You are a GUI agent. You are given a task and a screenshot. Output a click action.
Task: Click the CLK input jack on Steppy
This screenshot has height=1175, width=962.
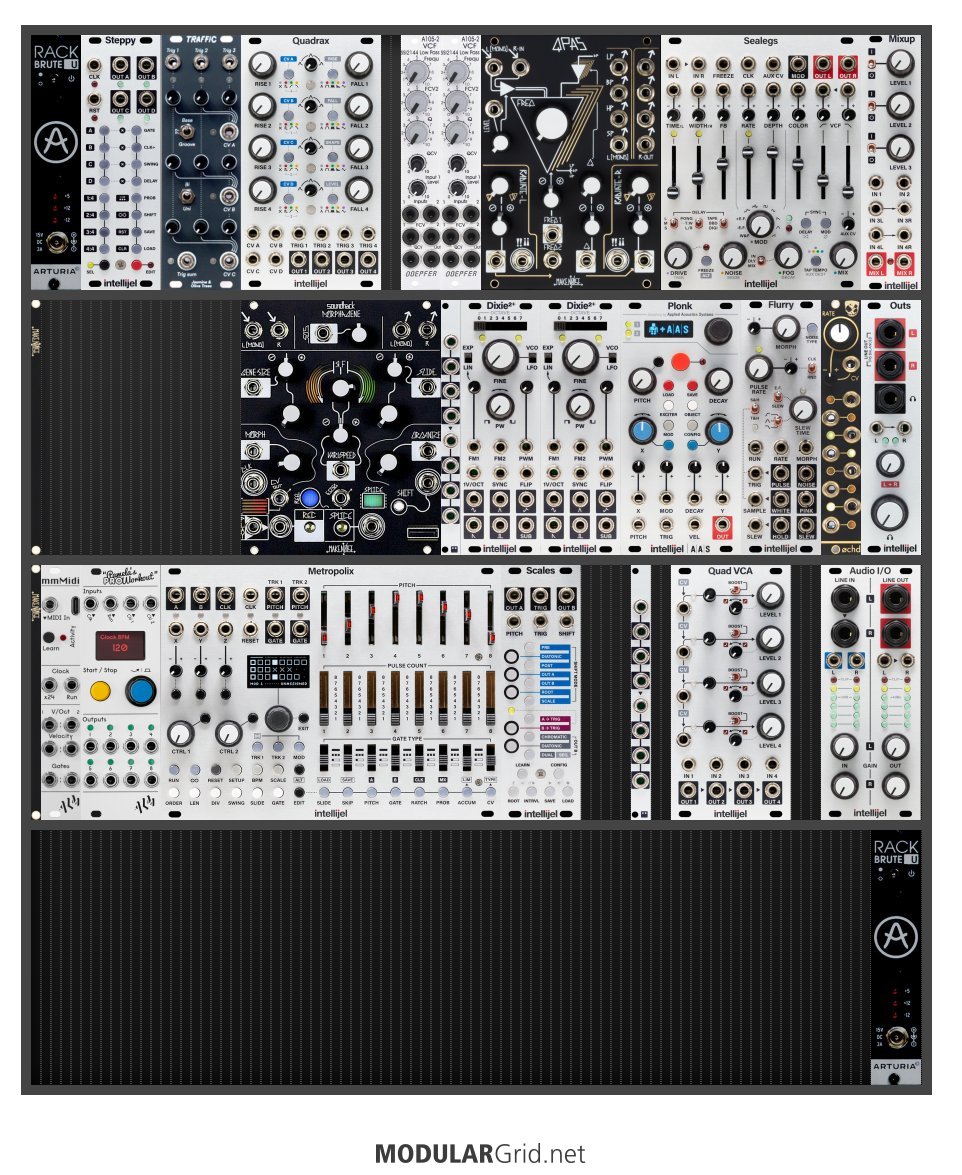click(x=94, y=67)
